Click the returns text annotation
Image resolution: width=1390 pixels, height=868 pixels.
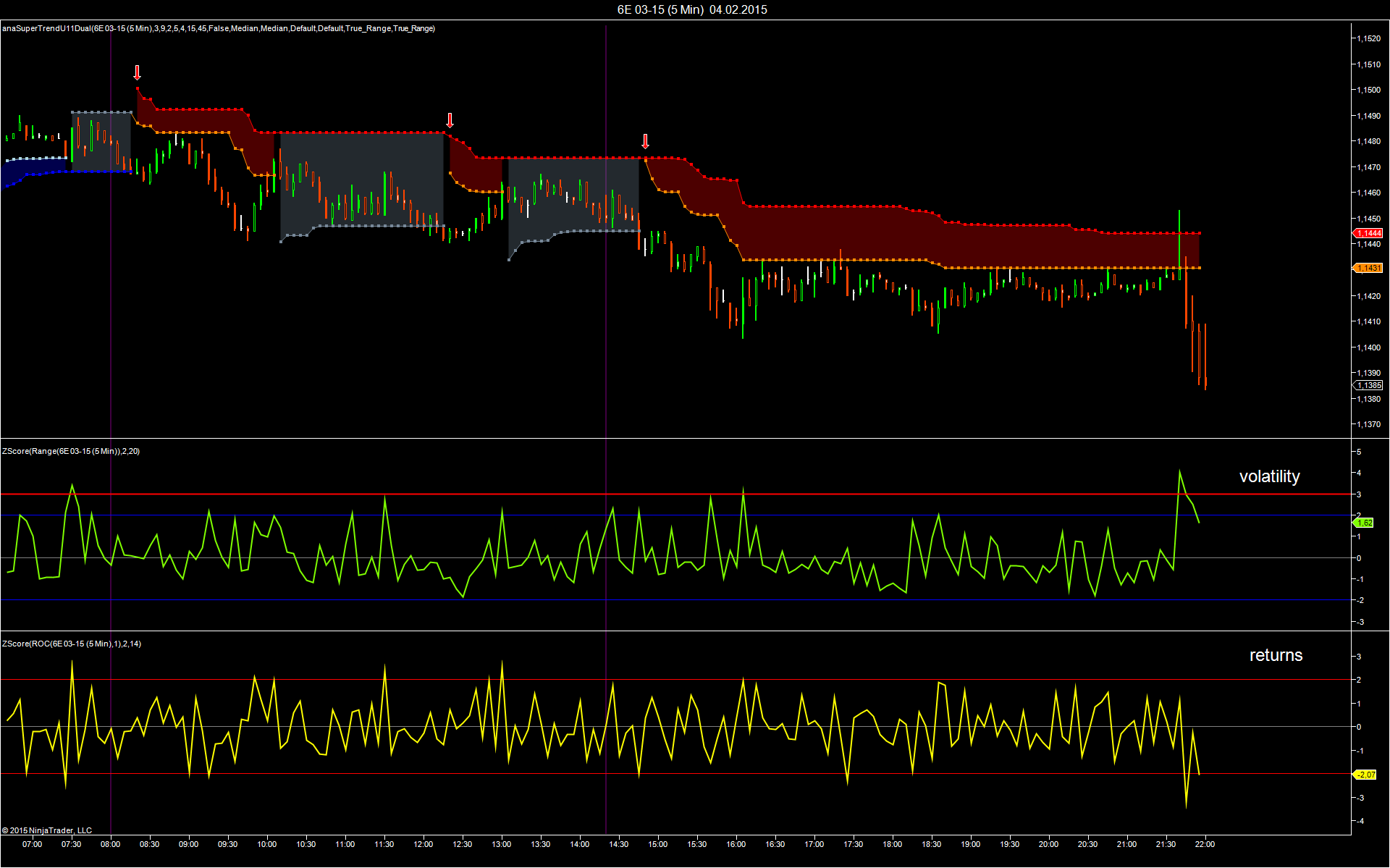point(1276,655)
